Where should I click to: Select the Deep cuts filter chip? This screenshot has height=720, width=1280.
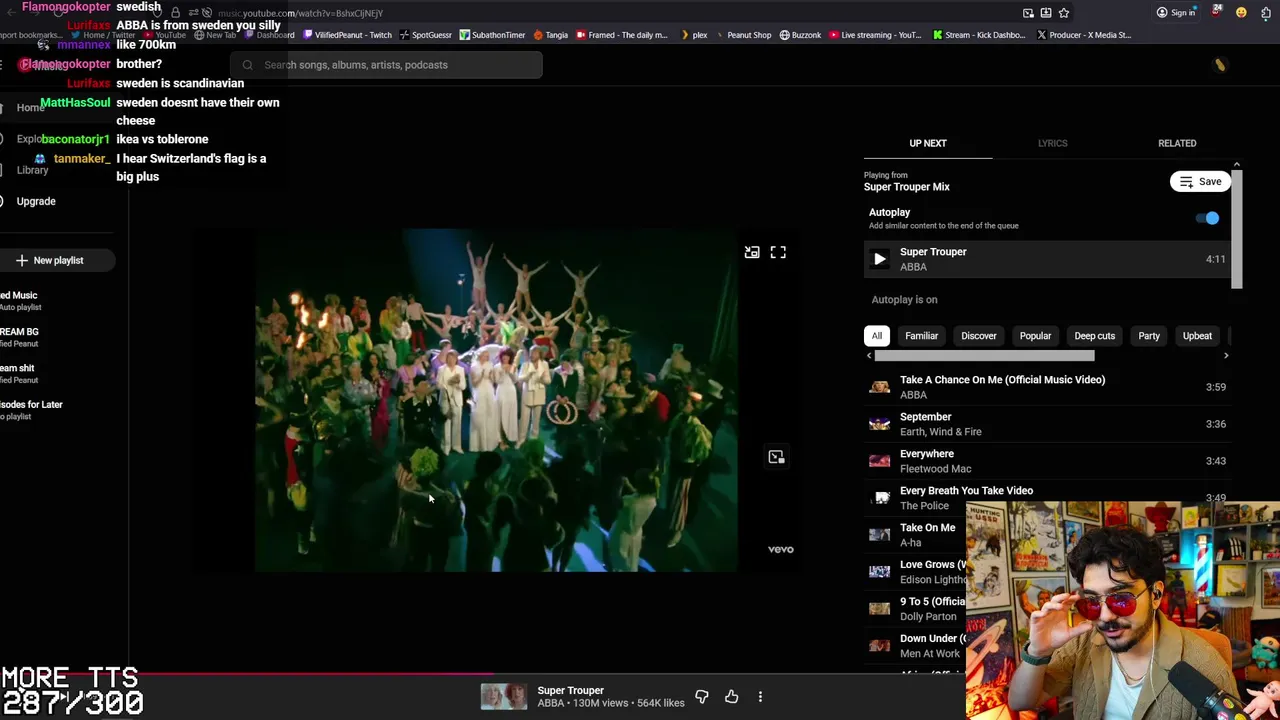[1094, 336]
